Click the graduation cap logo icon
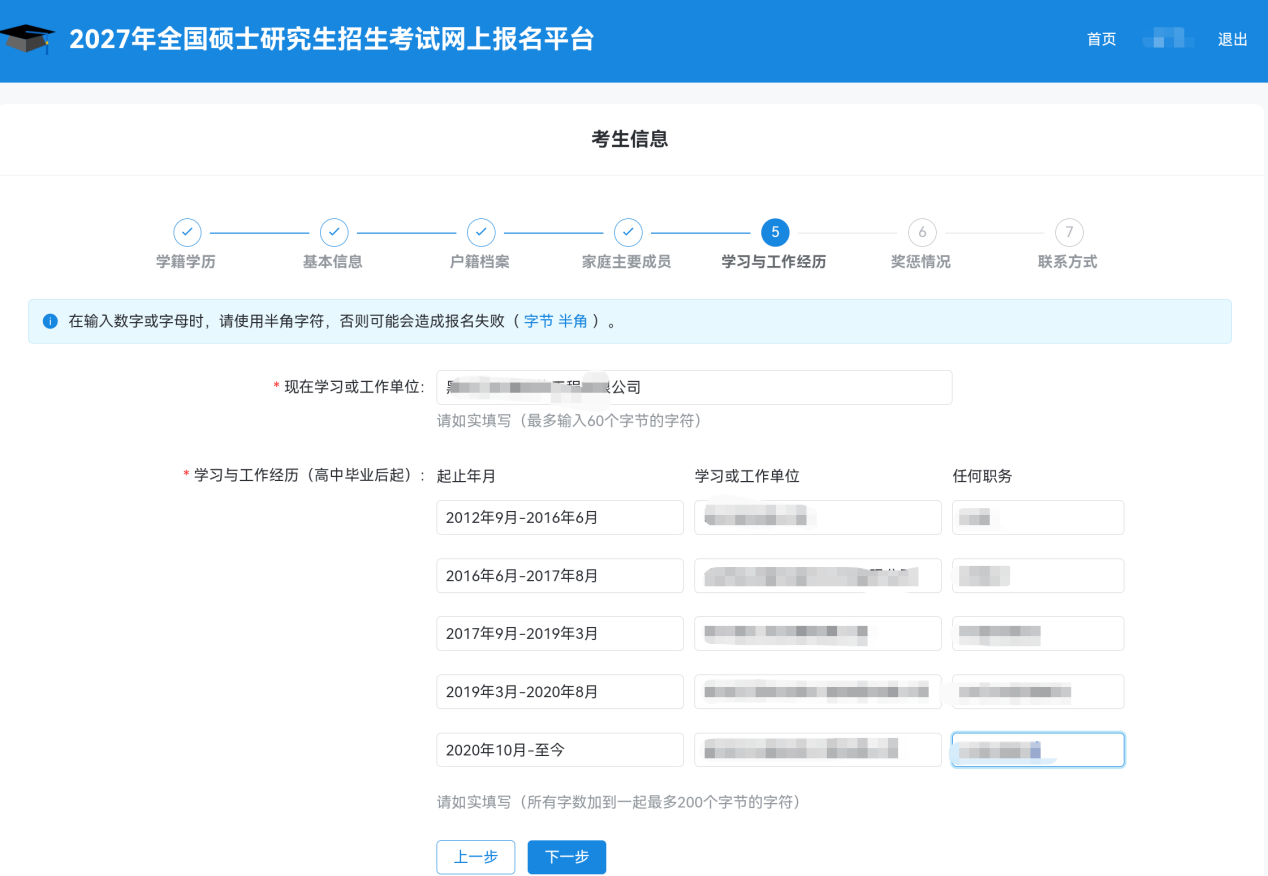 pos(28,39)
